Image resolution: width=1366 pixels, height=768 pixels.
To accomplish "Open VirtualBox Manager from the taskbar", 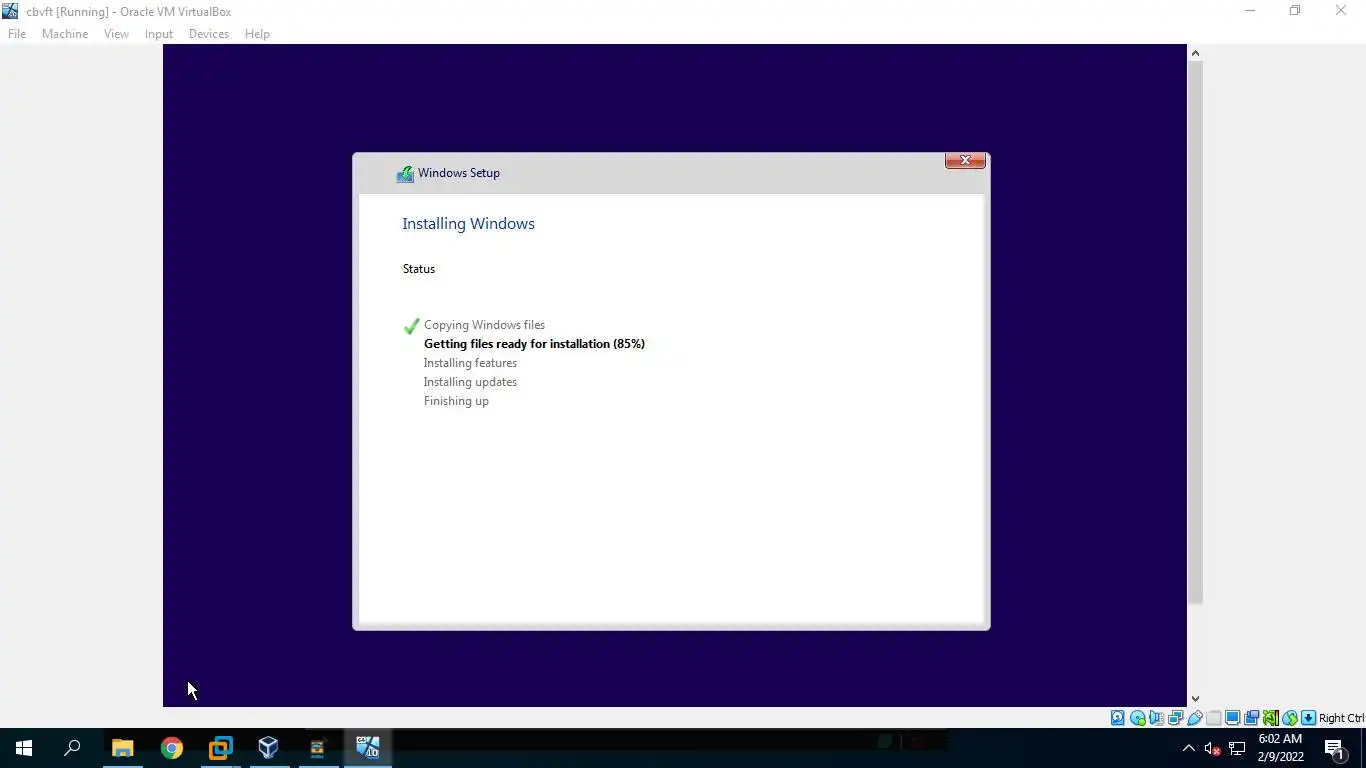I will tap(268, 748).
